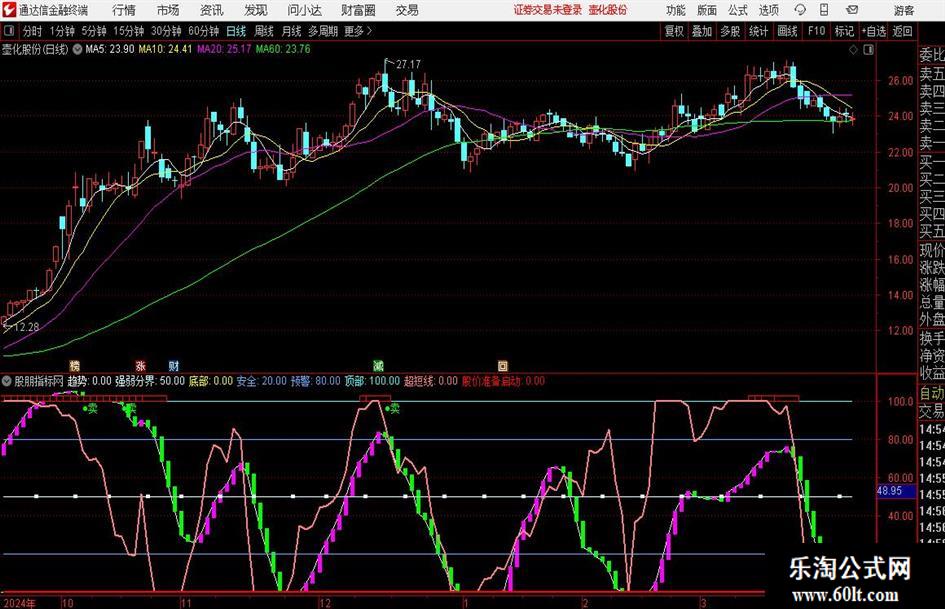The image size is (945, 609).
Task: Select the 周线 weekly chart tab
Action: pyautogui.click(x=263, y=31)
